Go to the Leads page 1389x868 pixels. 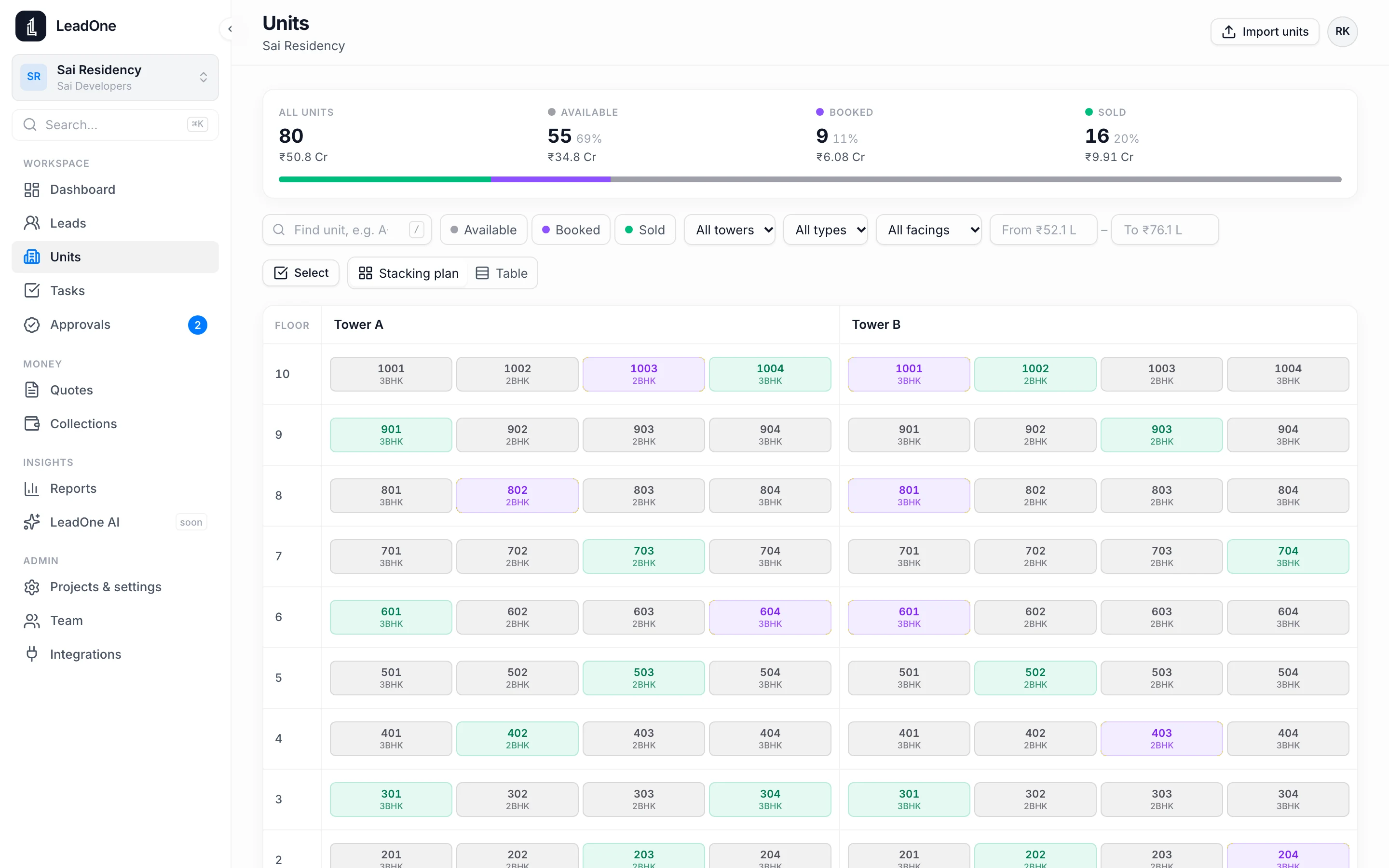point(115,223)
